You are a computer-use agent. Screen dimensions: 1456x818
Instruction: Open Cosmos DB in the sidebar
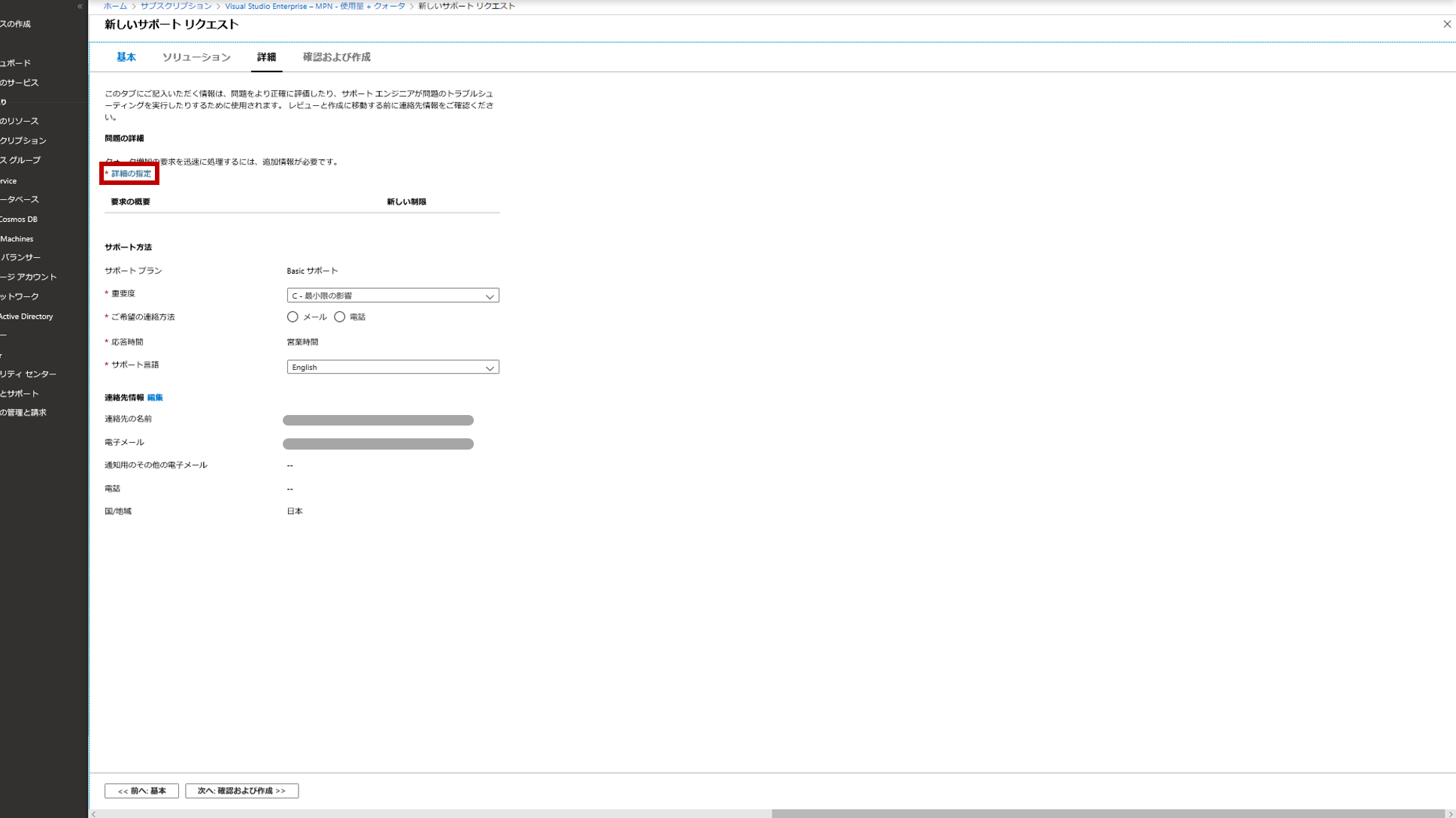pyautogui.click(x=19, y=220)
